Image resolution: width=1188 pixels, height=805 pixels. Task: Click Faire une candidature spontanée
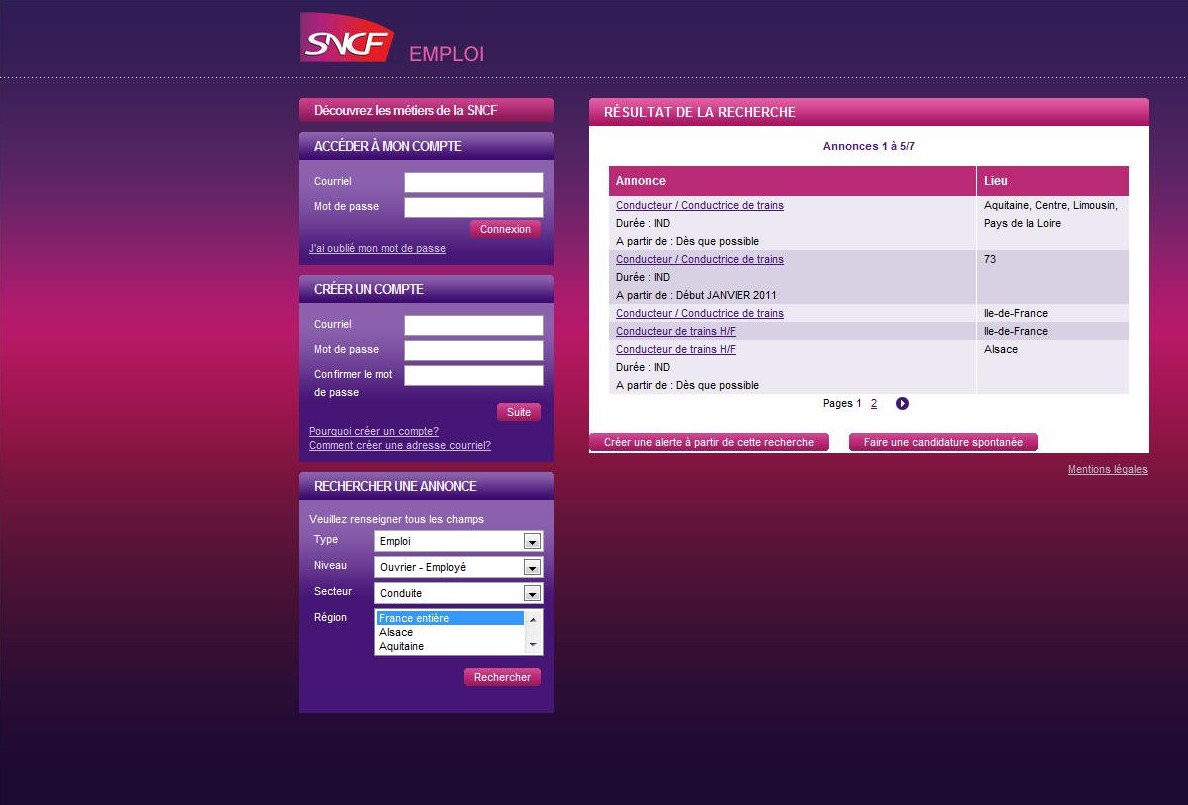tap(943, 442)
